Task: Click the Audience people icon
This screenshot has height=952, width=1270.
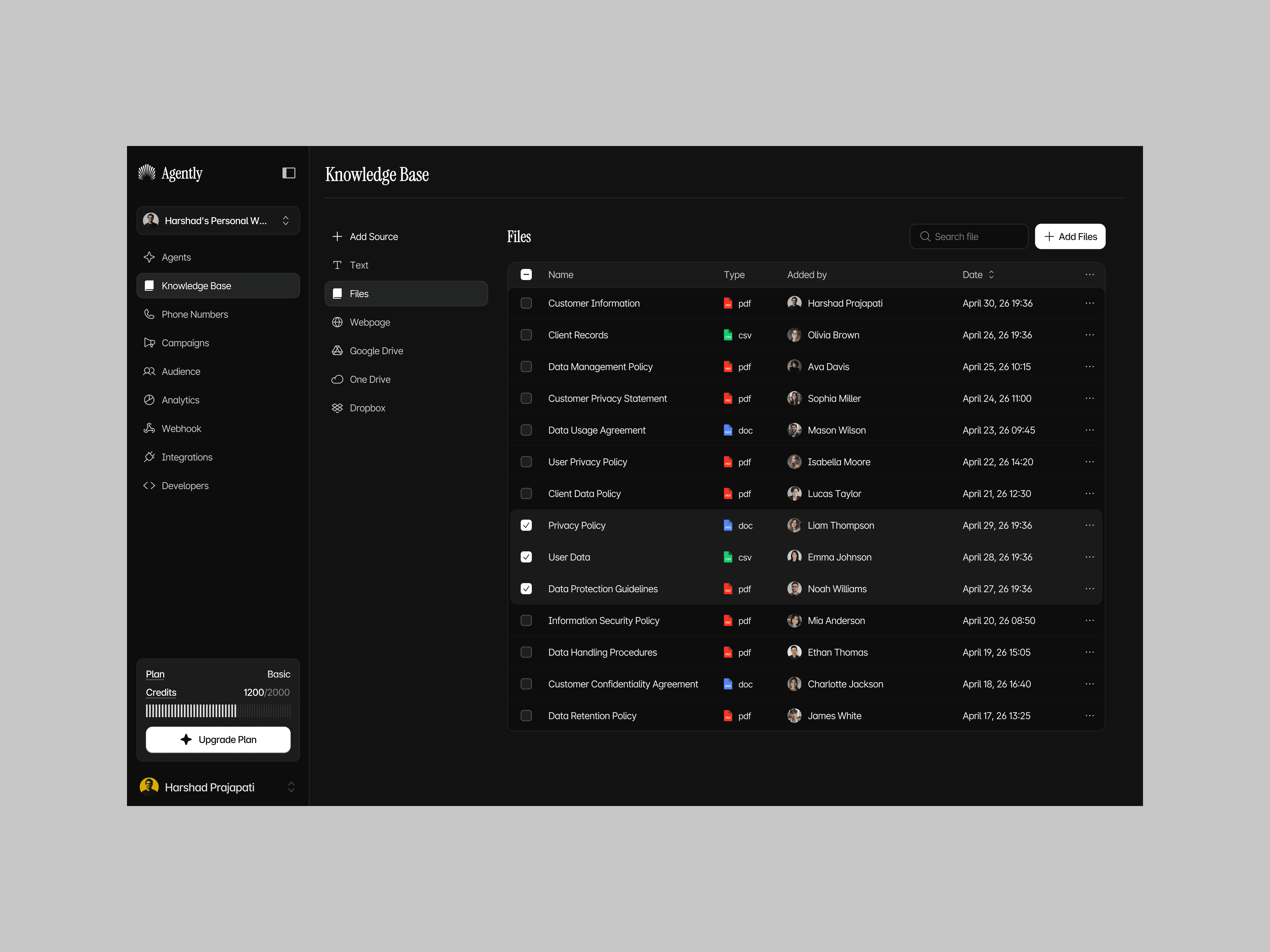Action: tap(149, 371)
